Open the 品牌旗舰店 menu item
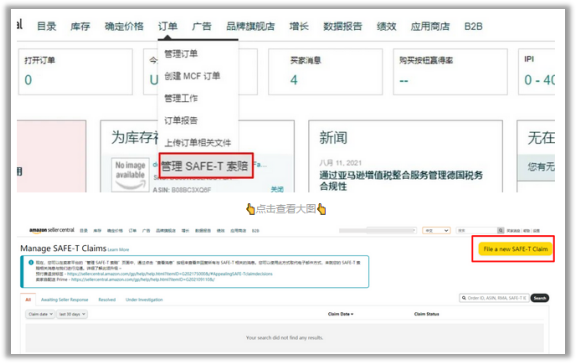The width and height of the screenshot is (577, 363). (250, 26)
